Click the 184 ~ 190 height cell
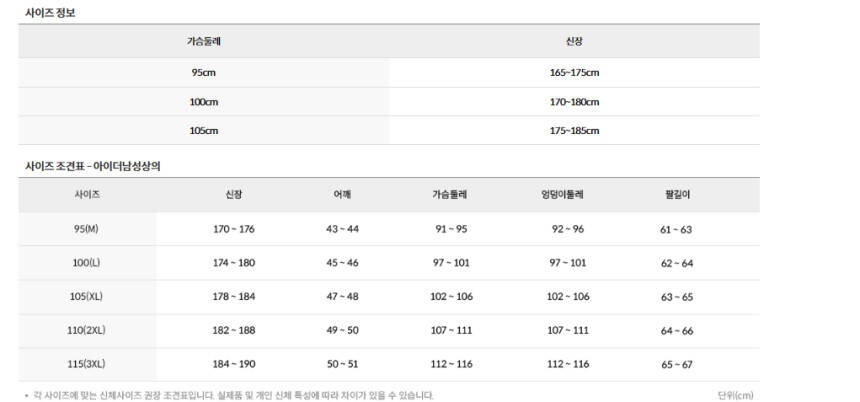 pos(234,364)
